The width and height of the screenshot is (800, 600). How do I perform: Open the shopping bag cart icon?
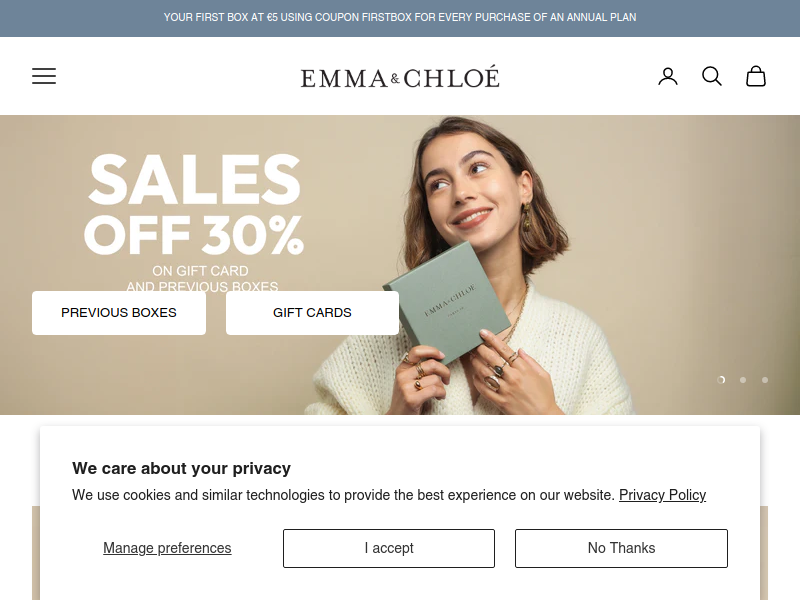(756, 77)
